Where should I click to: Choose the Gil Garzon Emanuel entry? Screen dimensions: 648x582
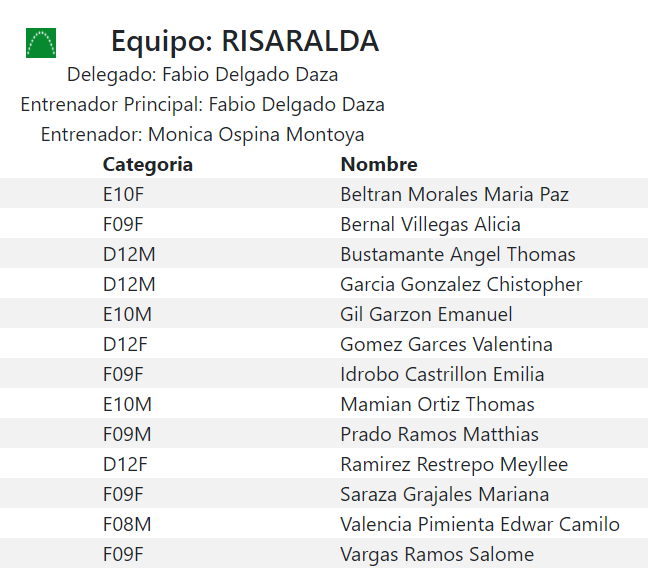coord(426,315)
